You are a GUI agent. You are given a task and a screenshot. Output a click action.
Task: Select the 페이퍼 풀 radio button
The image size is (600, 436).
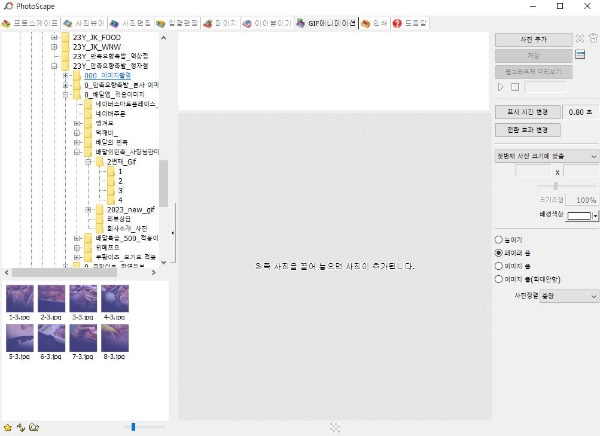(x=499, y=253)
